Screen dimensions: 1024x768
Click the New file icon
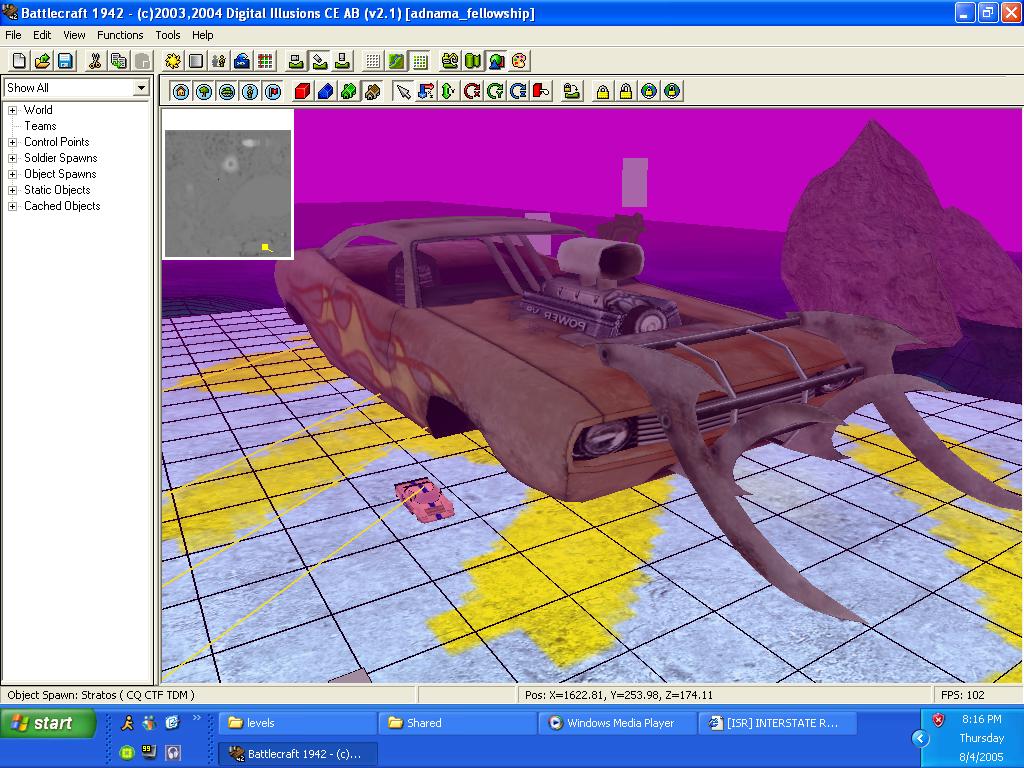tap(19, 61)
